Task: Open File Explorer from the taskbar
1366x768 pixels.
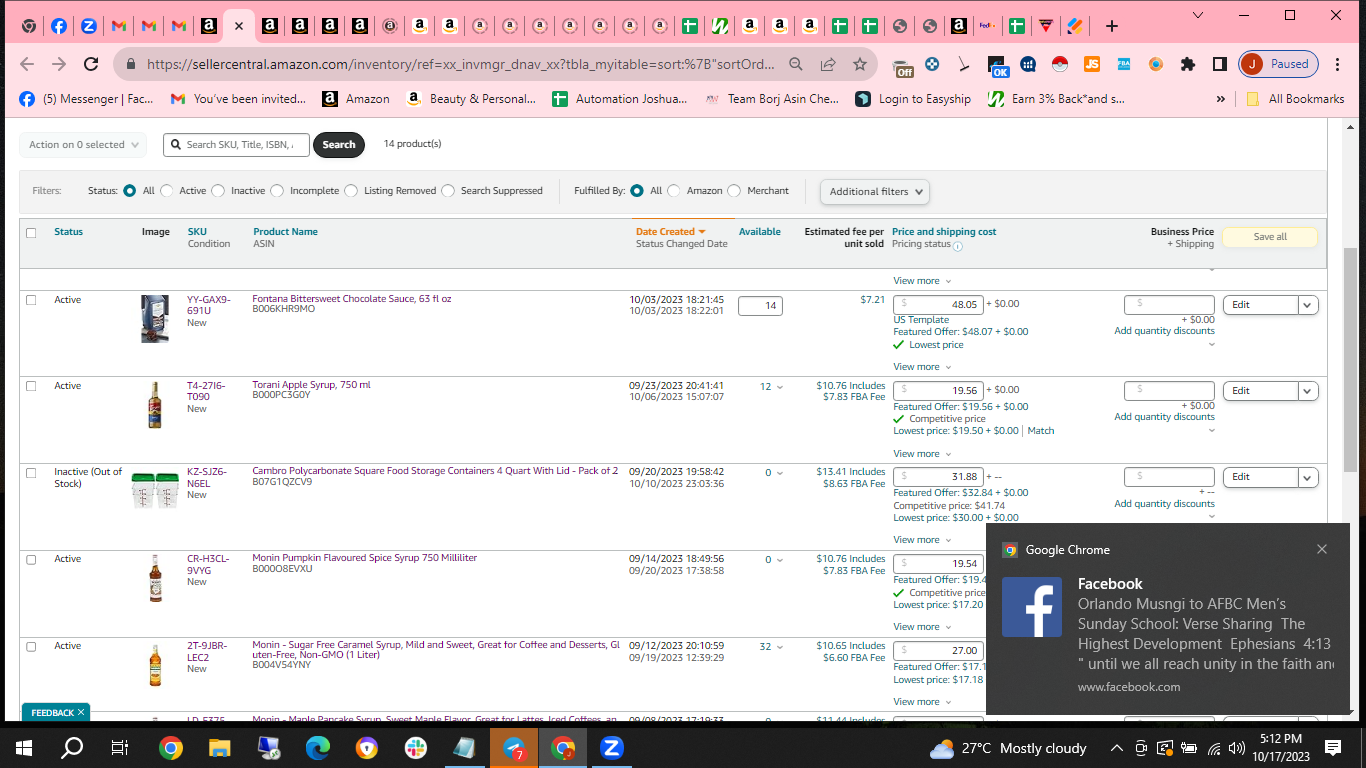Action: pyautogui.click(x=219, y=747)
